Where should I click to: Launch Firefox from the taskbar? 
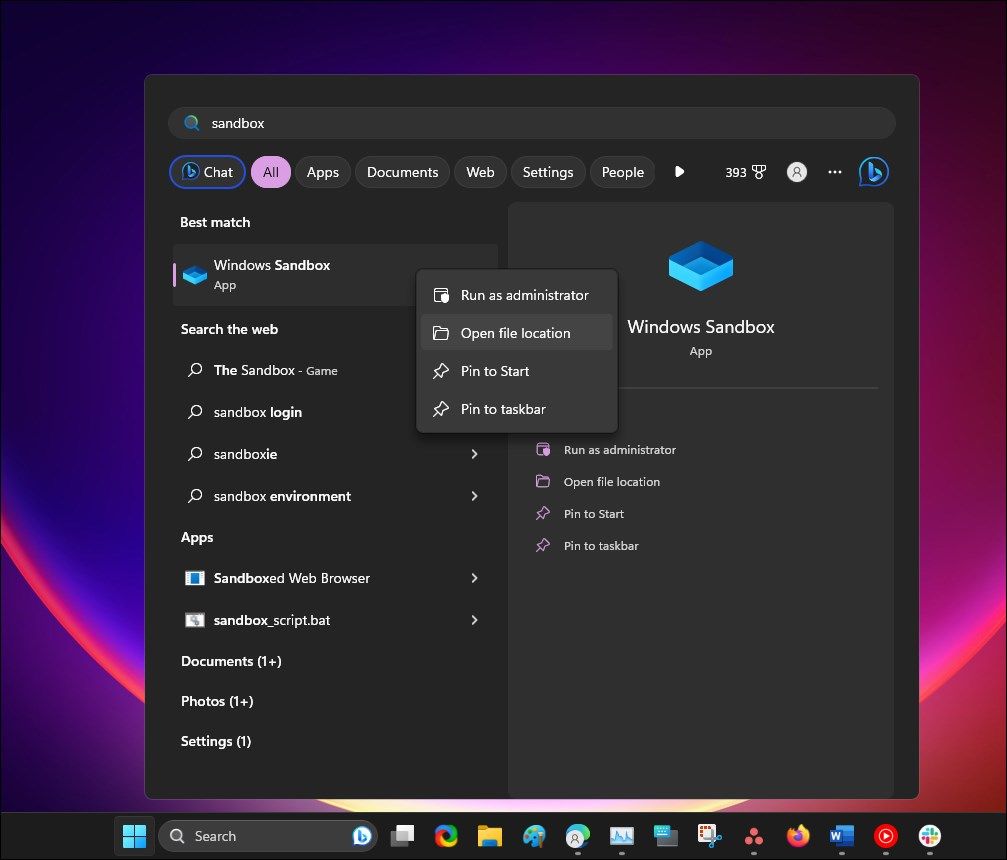(797, 836)
